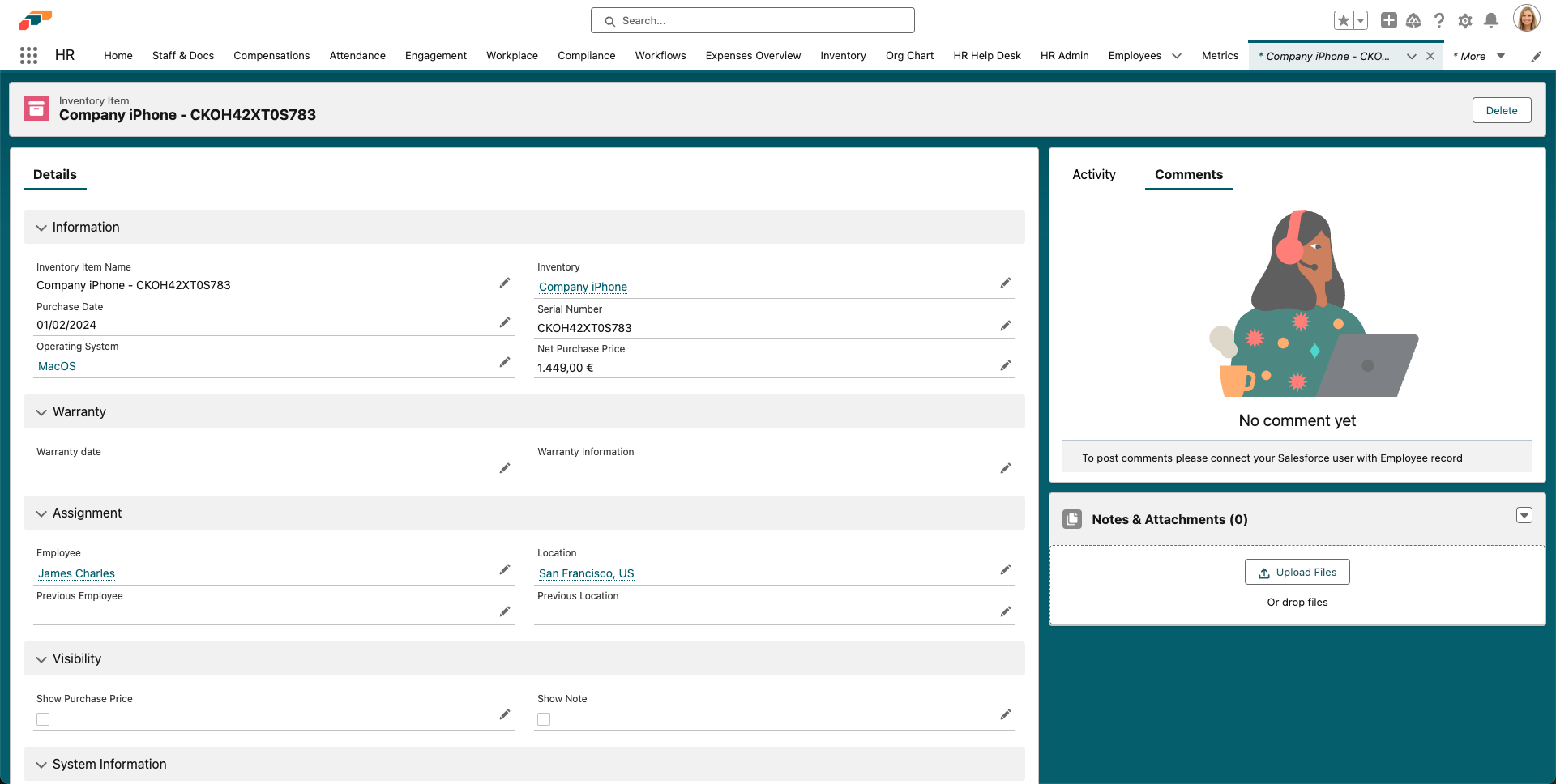Expand the System Information section
This screenshot has width=1556, height=784.
[41, 764]
